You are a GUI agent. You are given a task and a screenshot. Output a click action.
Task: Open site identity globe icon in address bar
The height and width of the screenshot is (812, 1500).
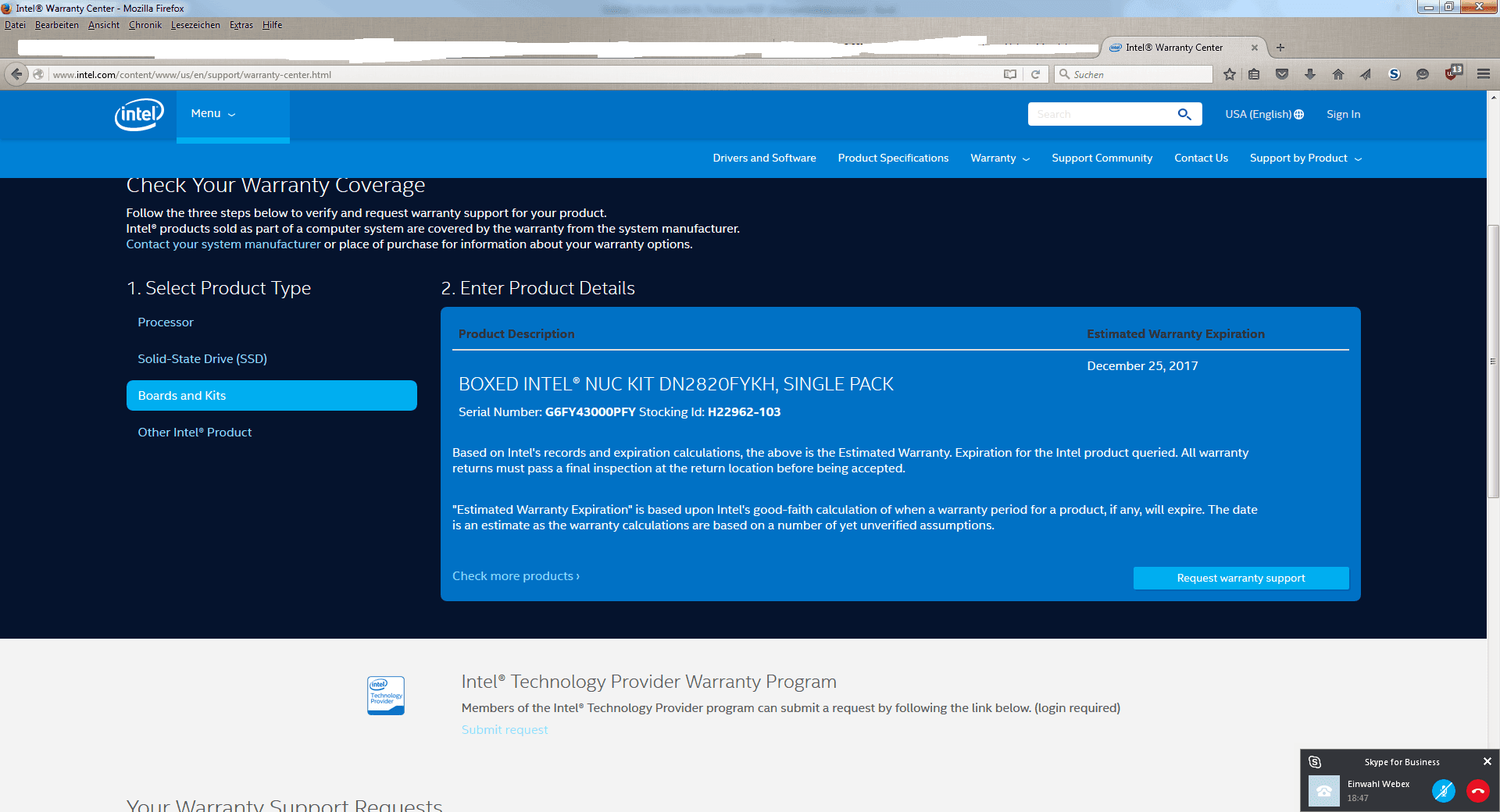click(38, 74)
